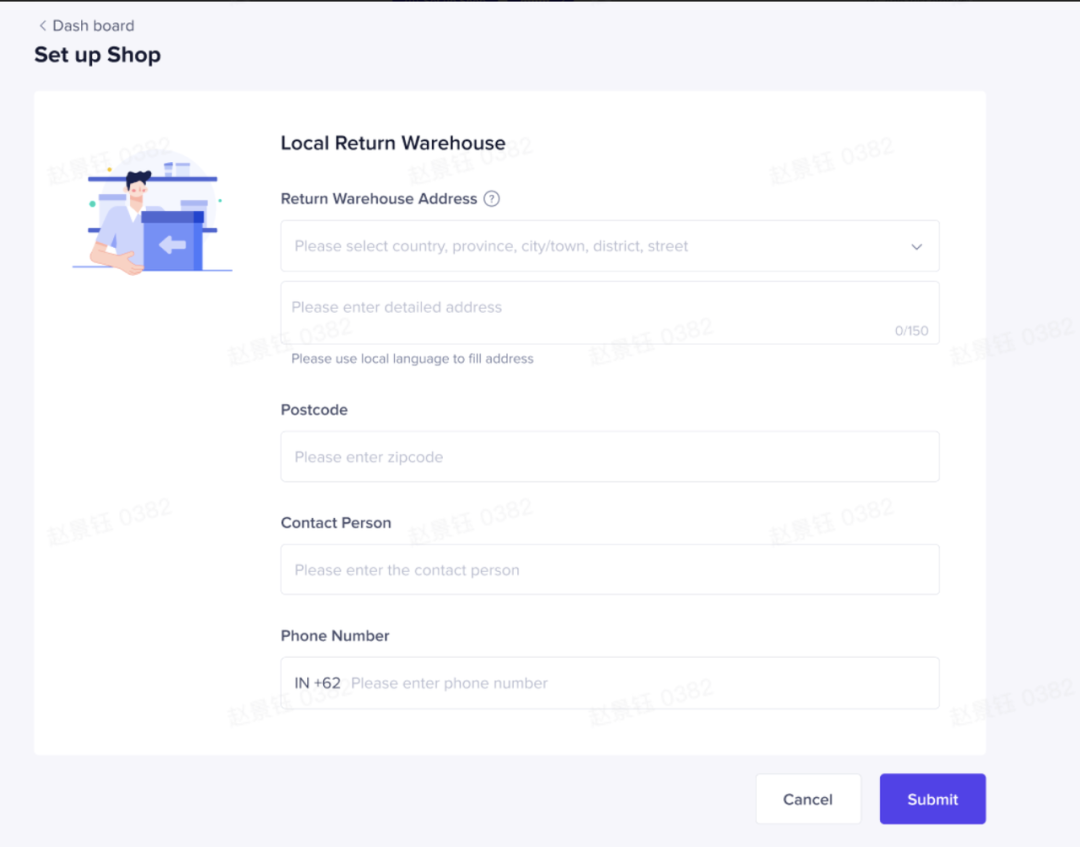Click the Postcode zipcode input field
1080x847 pixels.
pyautogui.click(x=610, y=457)
